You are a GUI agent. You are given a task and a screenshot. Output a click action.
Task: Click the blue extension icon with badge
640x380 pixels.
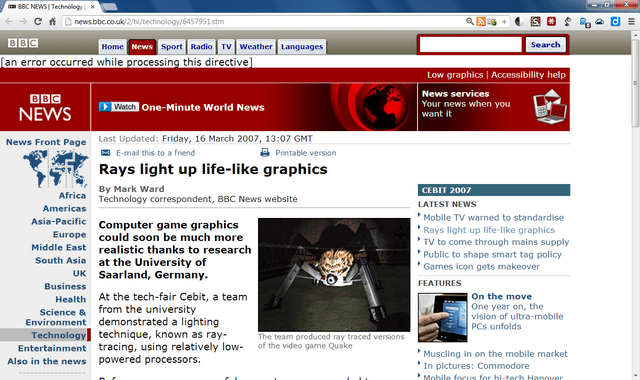[x=584, y=22]
